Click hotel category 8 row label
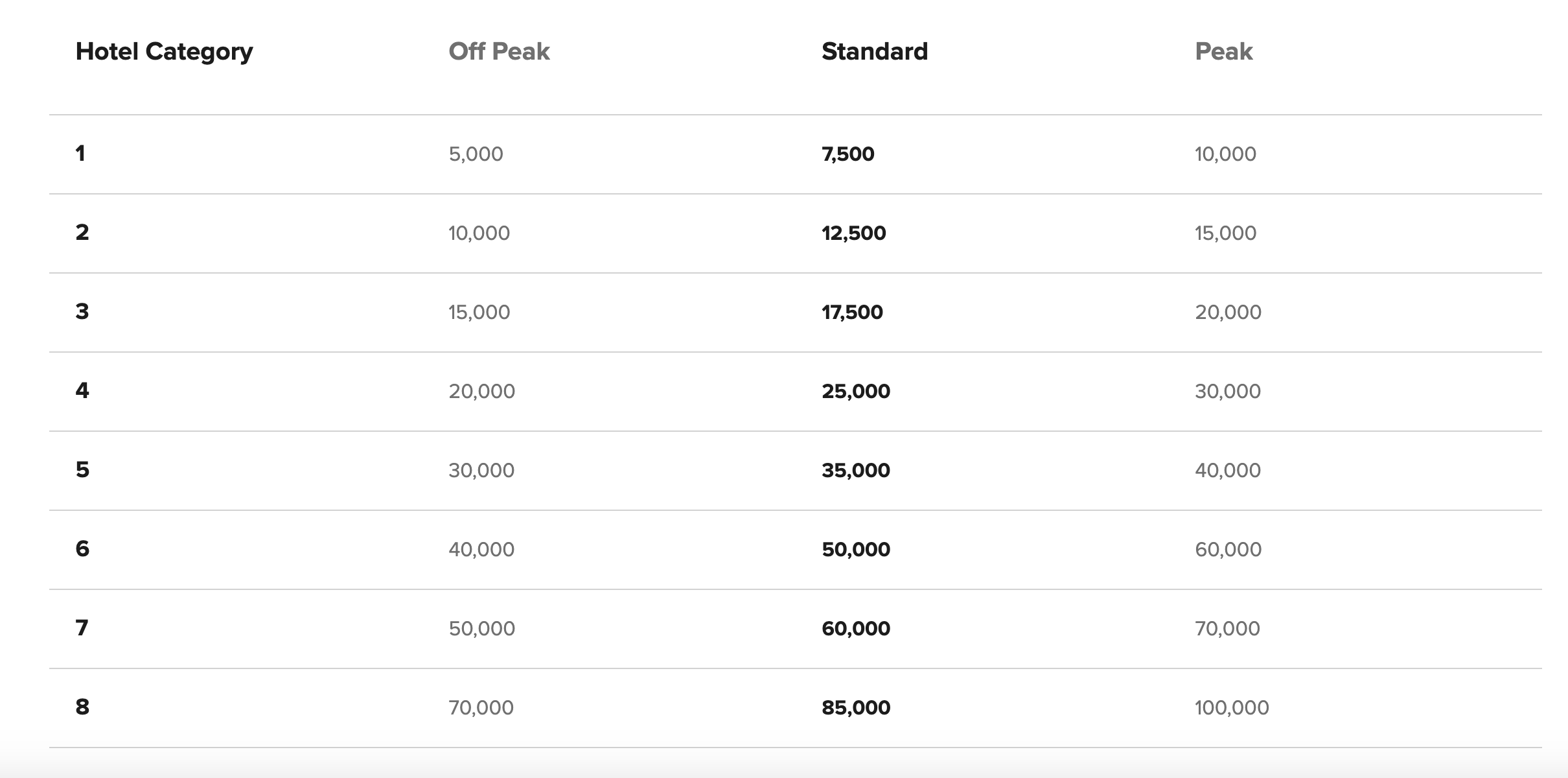1568x778 pixels. 82,707
